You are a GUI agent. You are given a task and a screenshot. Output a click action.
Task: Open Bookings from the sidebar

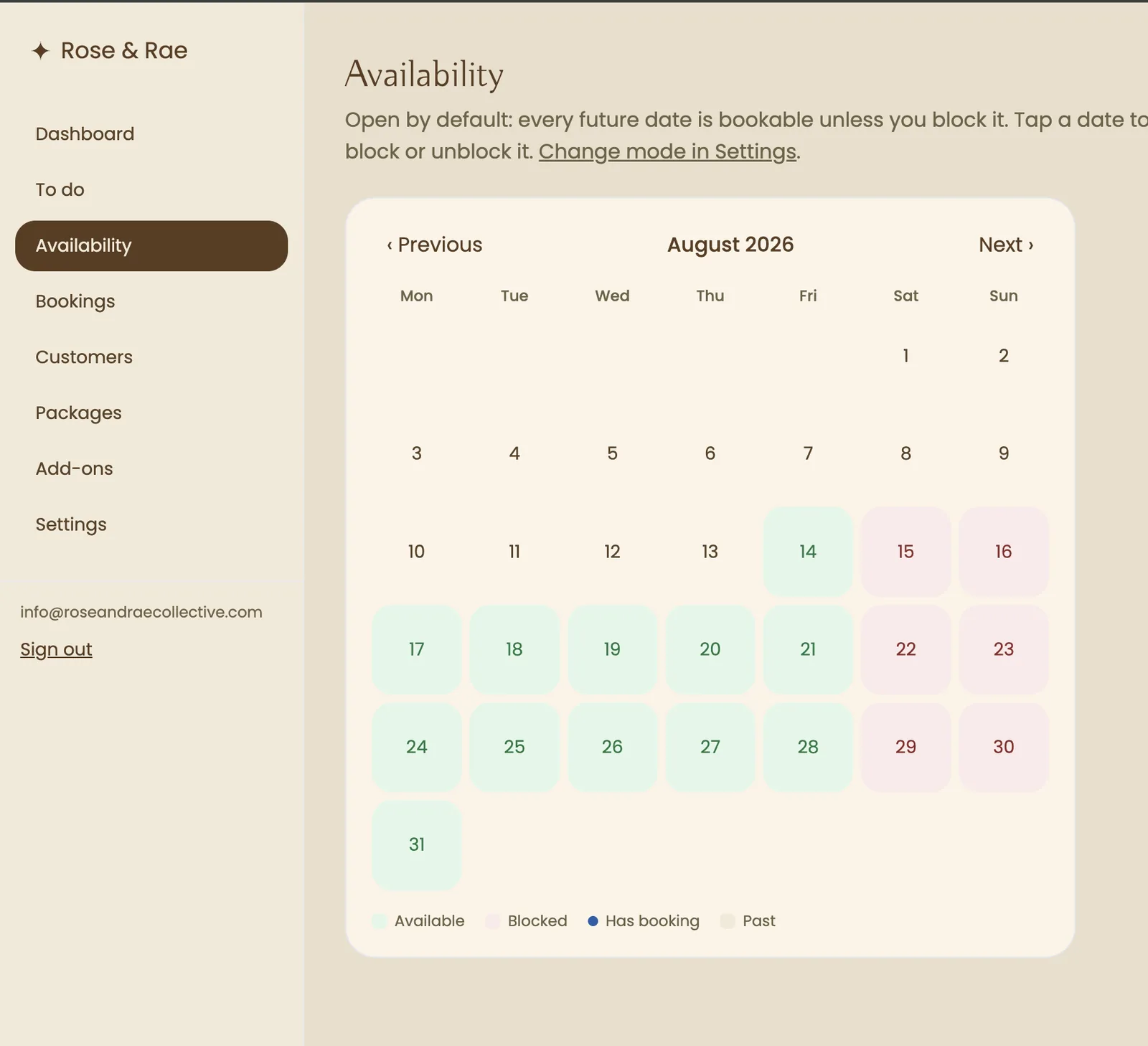[151, 301]
